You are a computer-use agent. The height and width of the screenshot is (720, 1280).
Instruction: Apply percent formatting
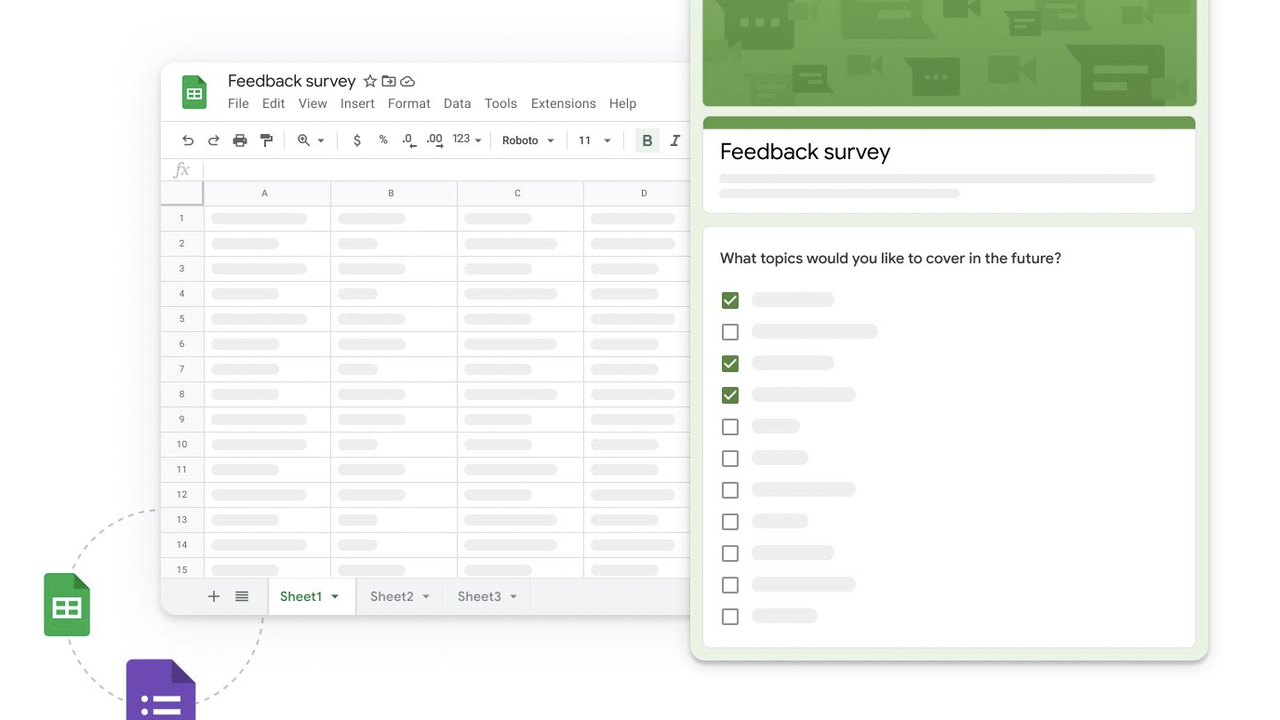tap(382, 140)
